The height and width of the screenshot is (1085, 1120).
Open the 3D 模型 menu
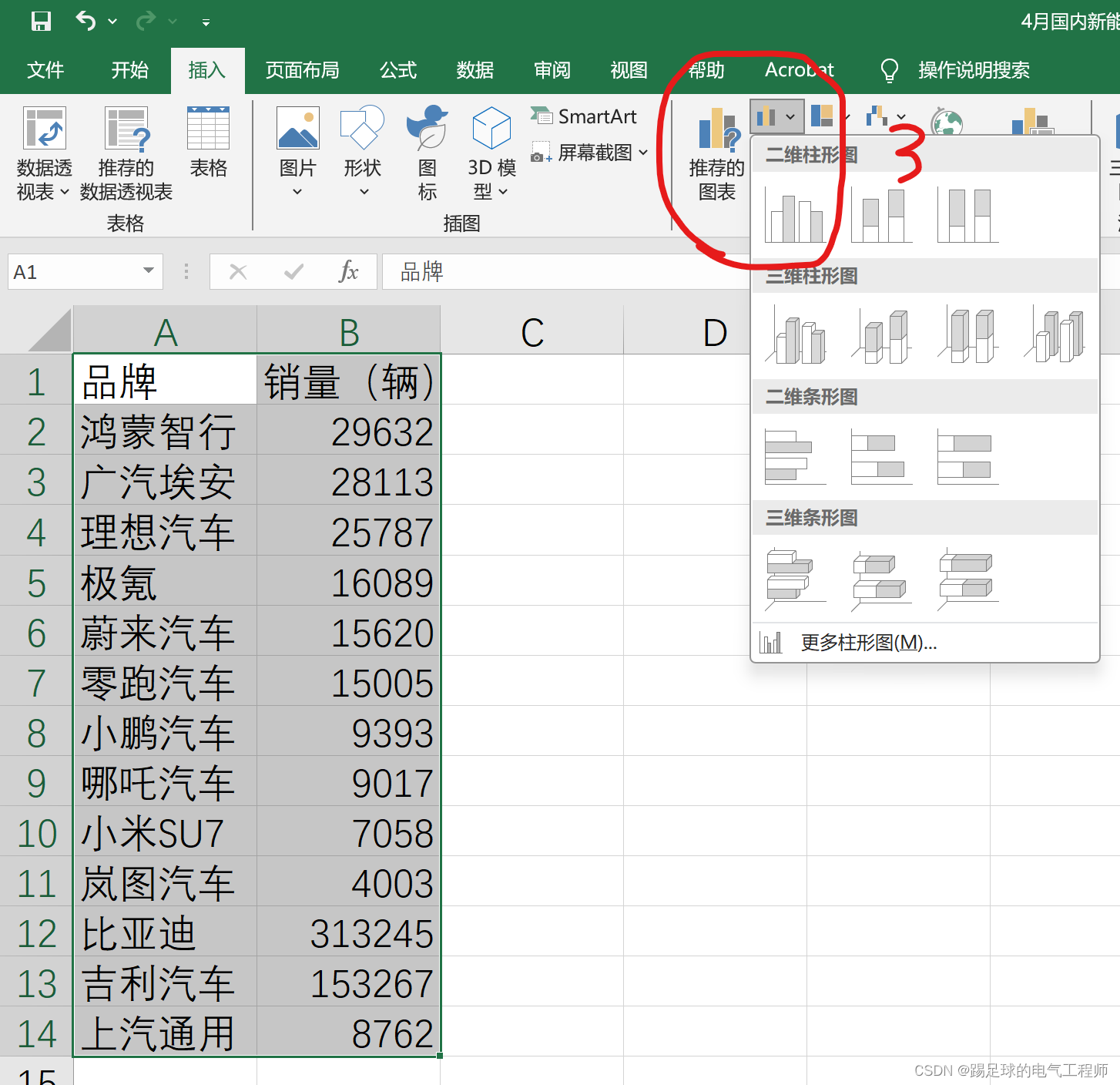(x=491, y=153)
